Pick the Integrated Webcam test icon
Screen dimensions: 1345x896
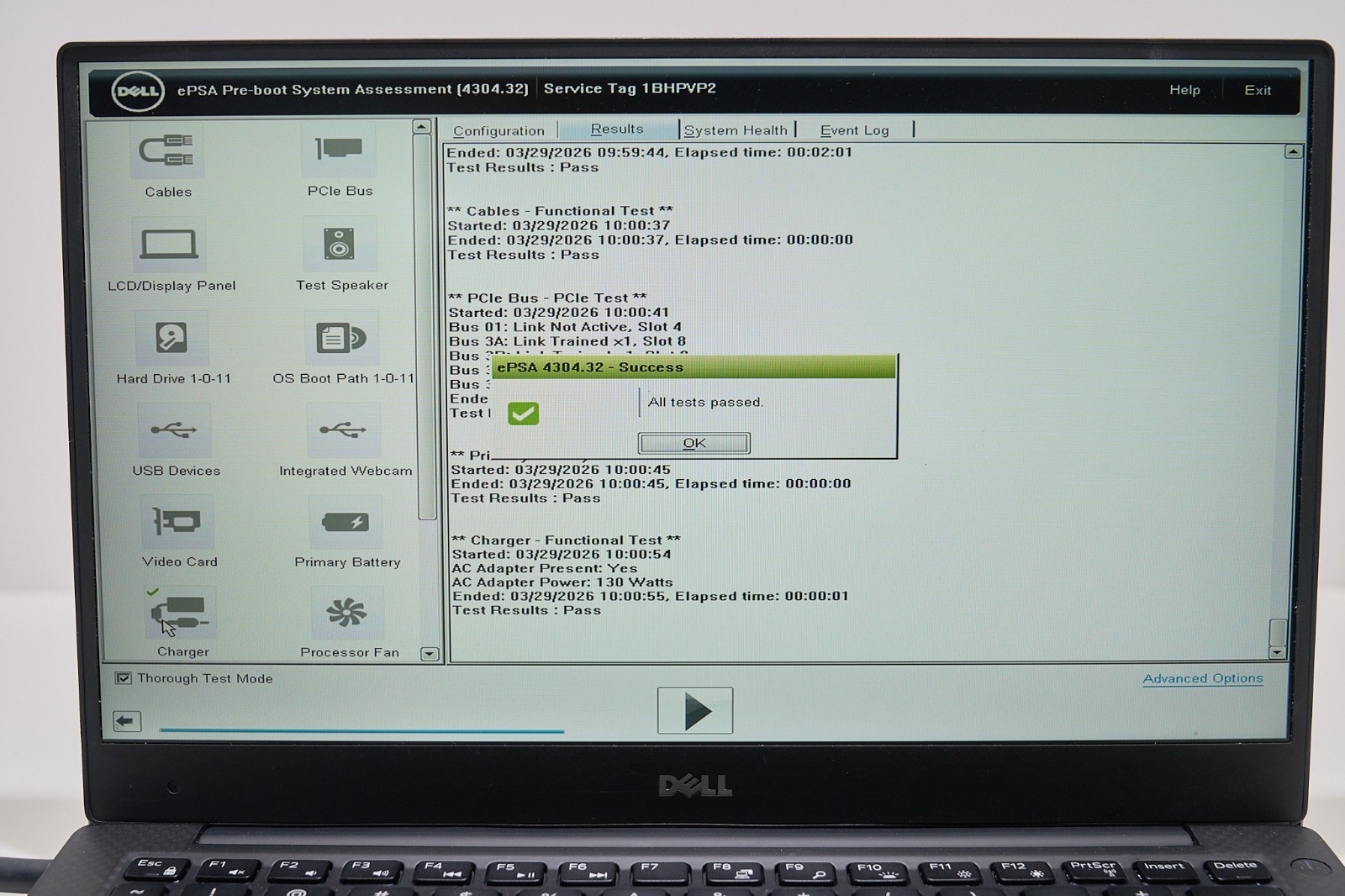[343, 430]
